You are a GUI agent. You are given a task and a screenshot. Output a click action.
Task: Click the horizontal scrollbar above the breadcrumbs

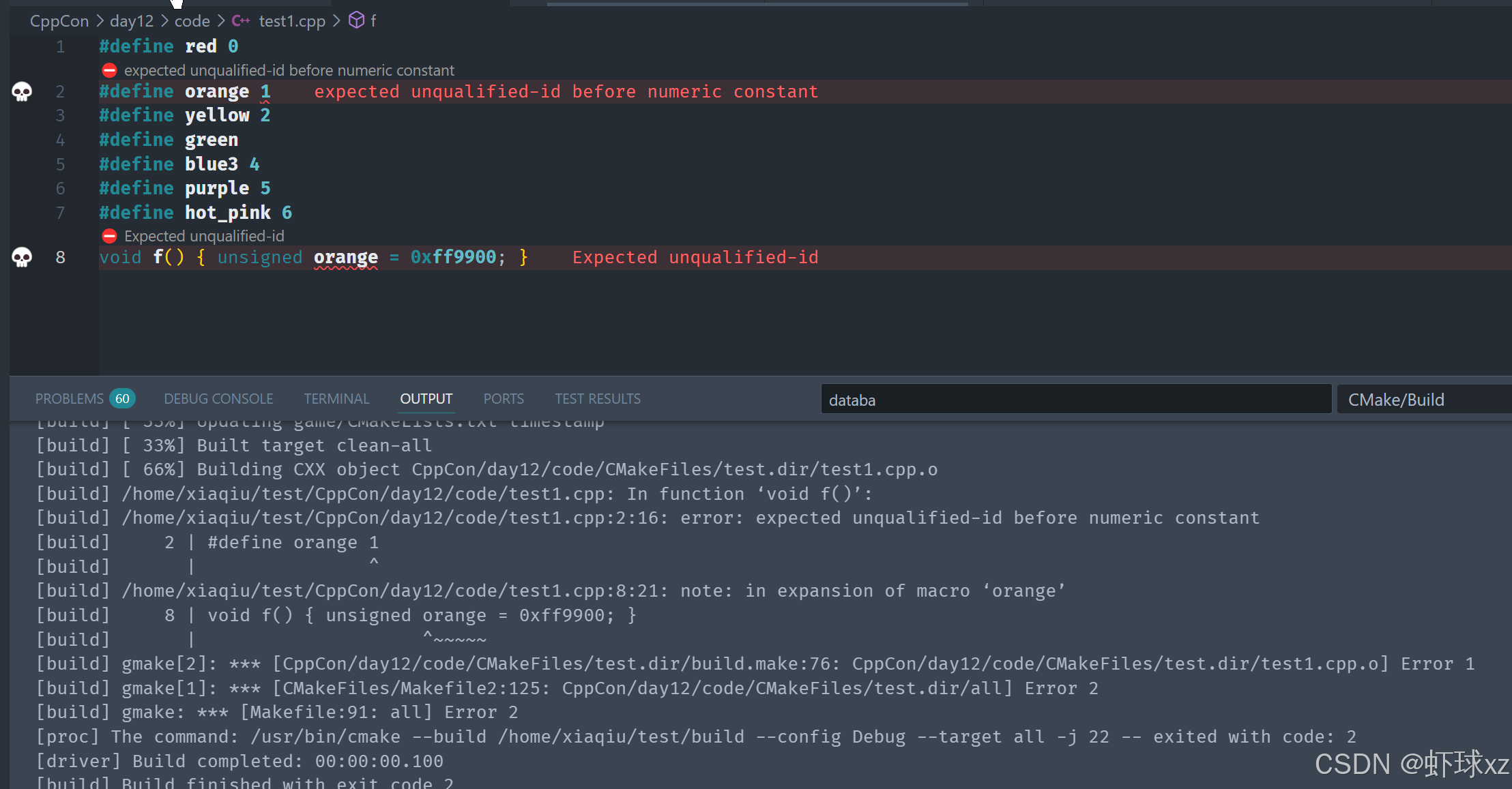[x=757, y=3]
